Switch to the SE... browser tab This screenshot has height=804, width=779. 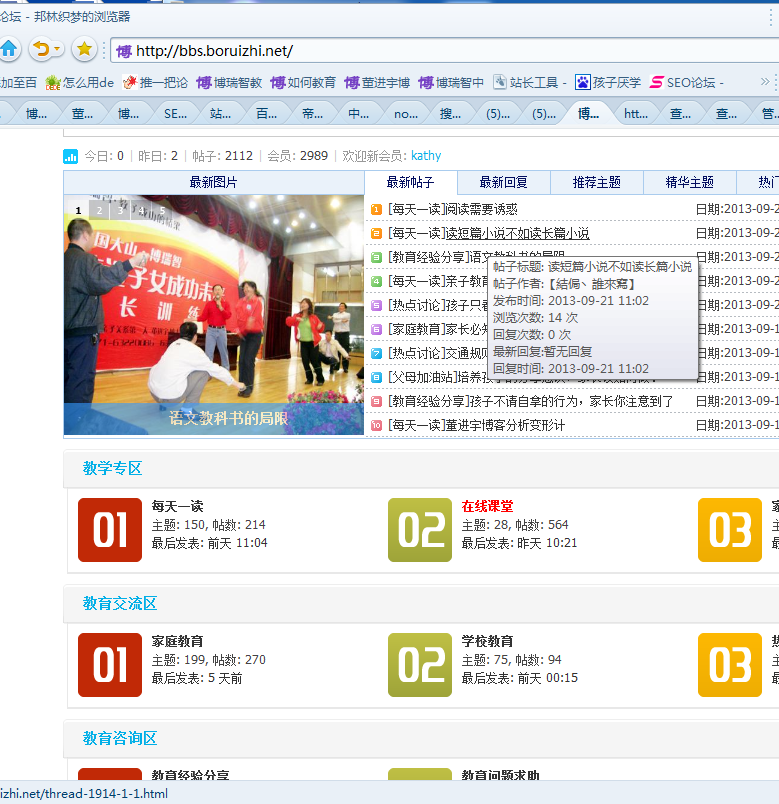[175, 114]
